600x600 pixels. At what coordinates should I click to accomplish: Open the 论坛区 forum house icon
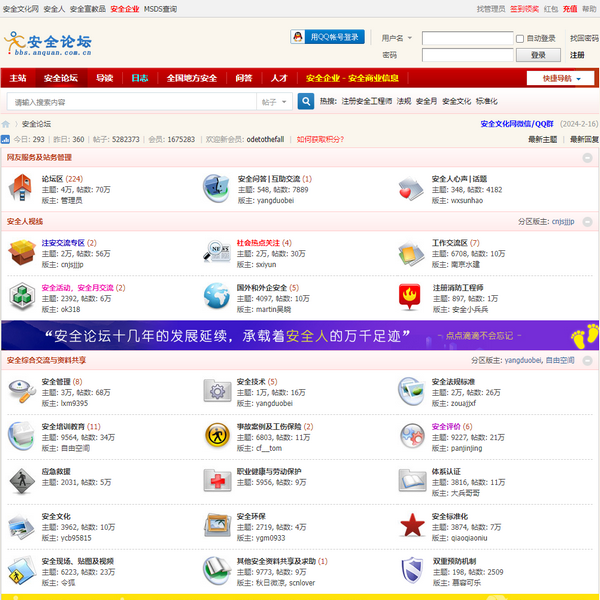pos(22,187)
